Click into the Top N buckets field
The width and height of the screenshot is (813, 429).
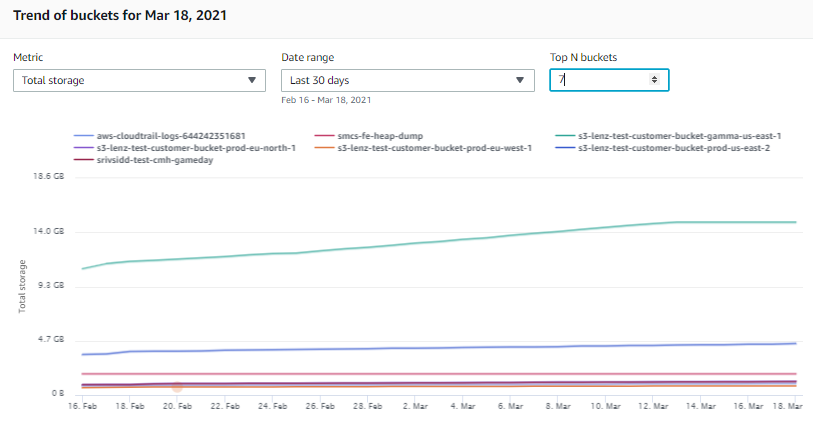click(x=600, y=80)
